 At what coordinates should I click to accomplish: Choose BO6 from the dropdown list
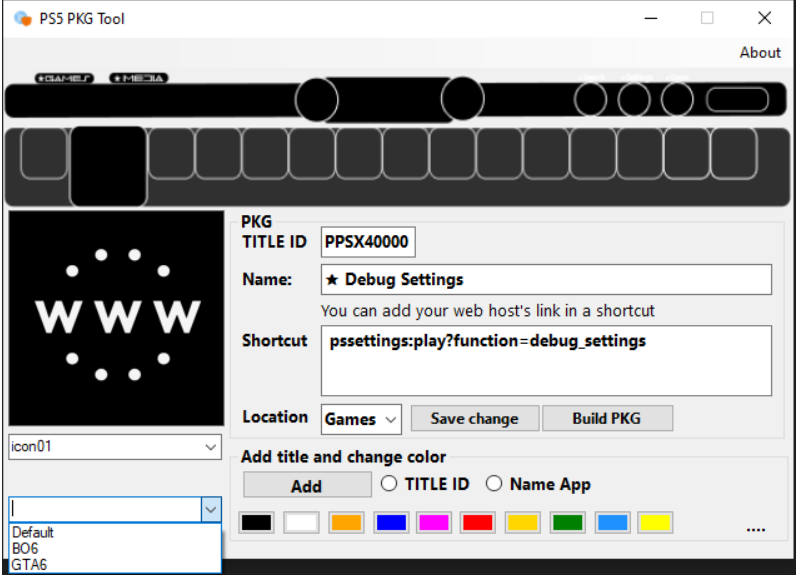(25, 549)
